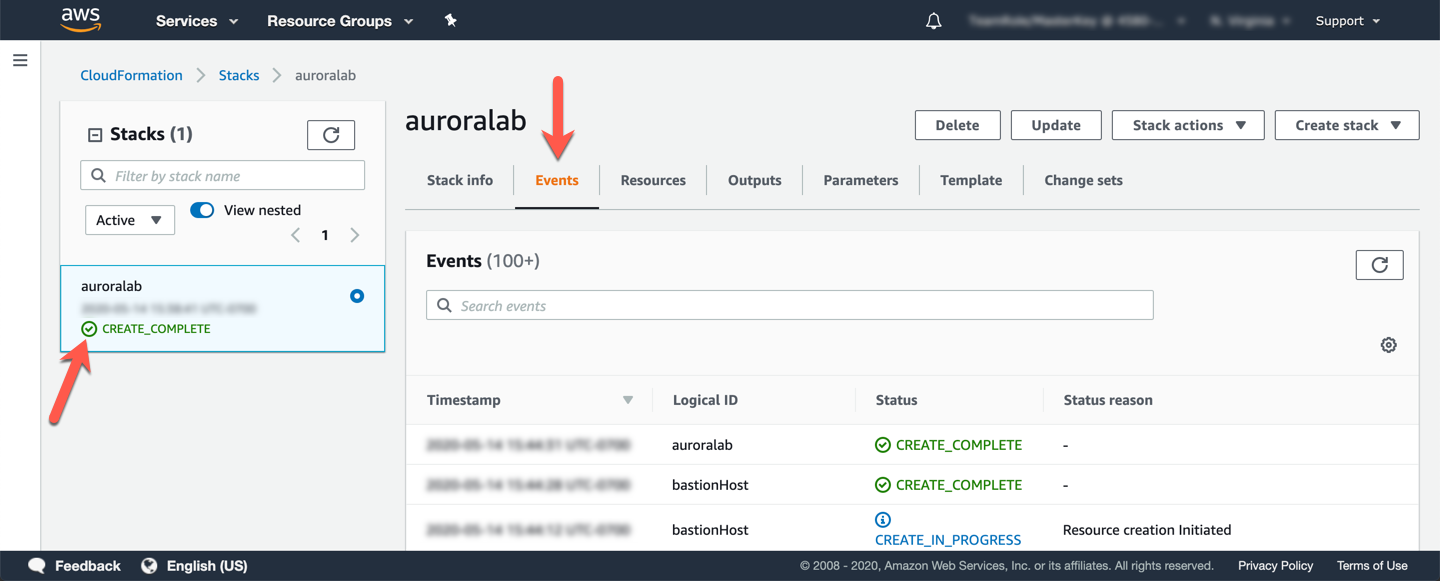Switch to the Template tab
1440x581 pixels.
971,180
